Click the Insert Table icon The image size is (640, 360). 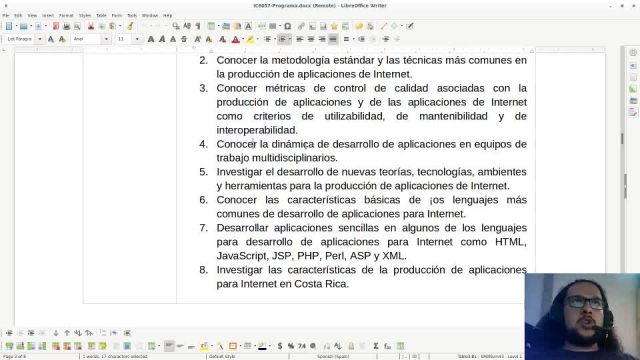click(x=211, y=26)
